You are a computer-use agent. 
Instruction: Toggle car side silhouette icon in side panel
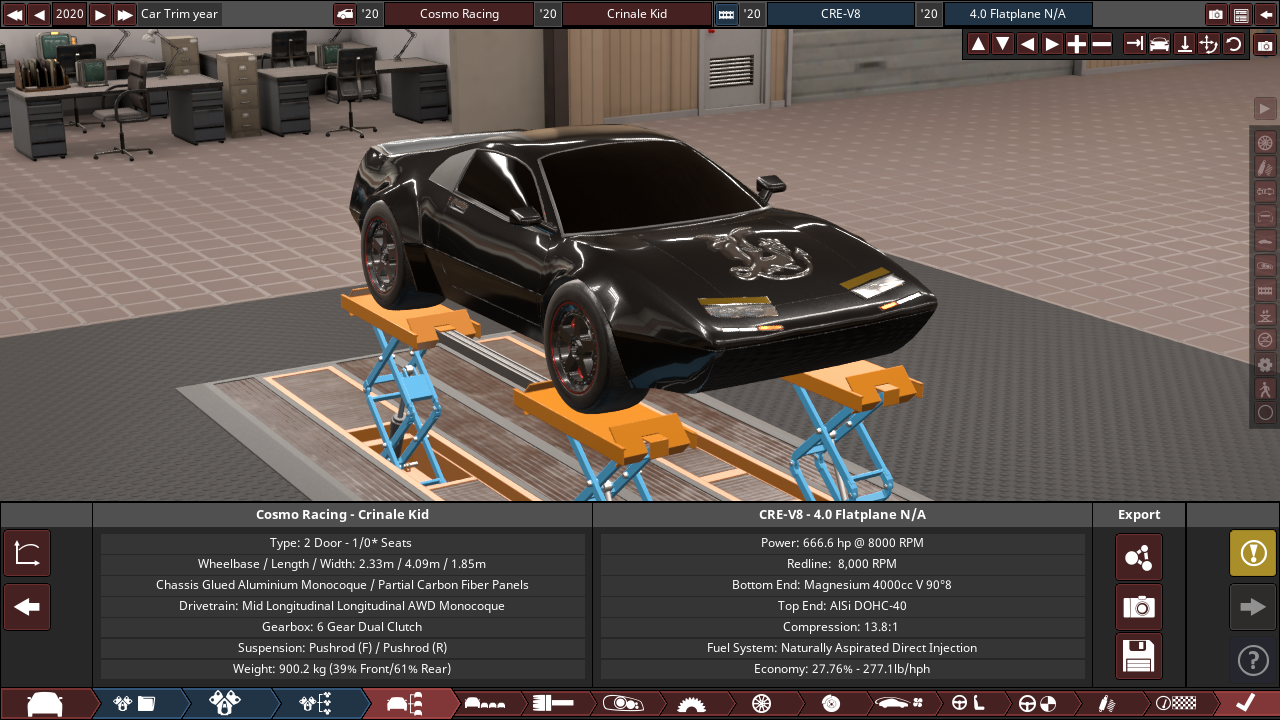(x=1265, y=241)
